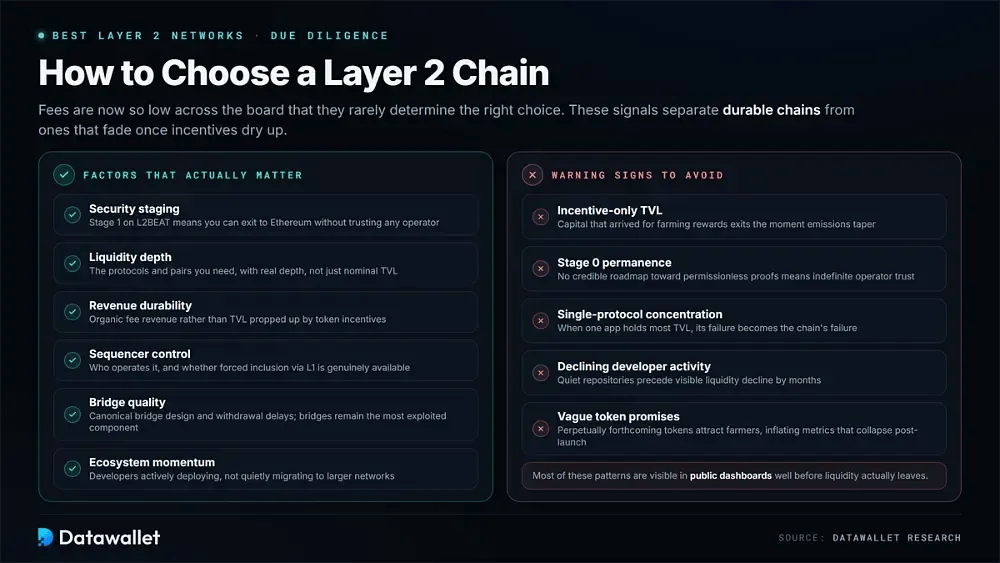Click the check icon for Sequencer control
This screenshot has width=1000, height=563.
point(73,360)
